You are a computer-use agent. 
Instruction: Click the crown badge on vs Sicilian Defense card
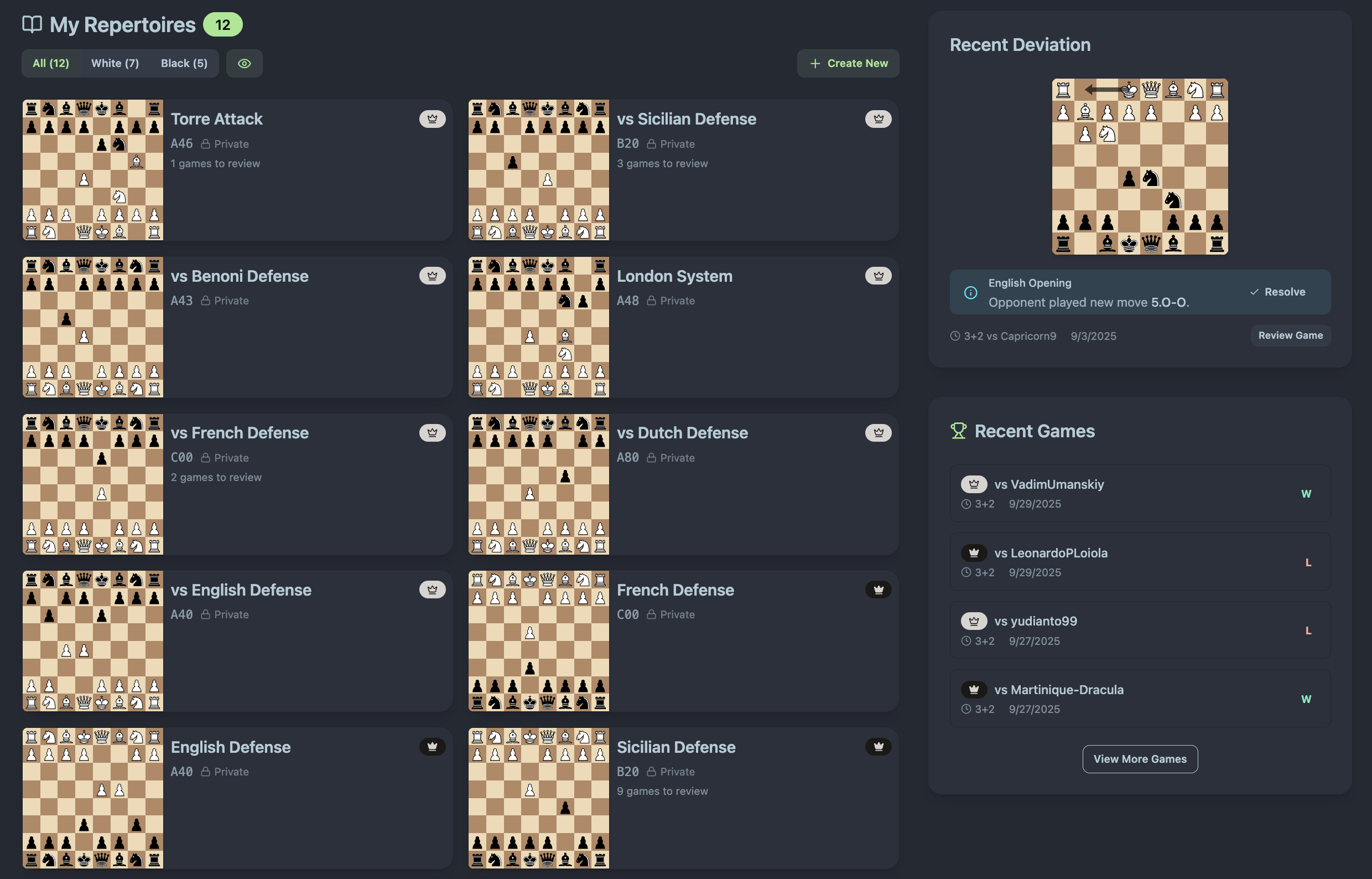point(878,118)
